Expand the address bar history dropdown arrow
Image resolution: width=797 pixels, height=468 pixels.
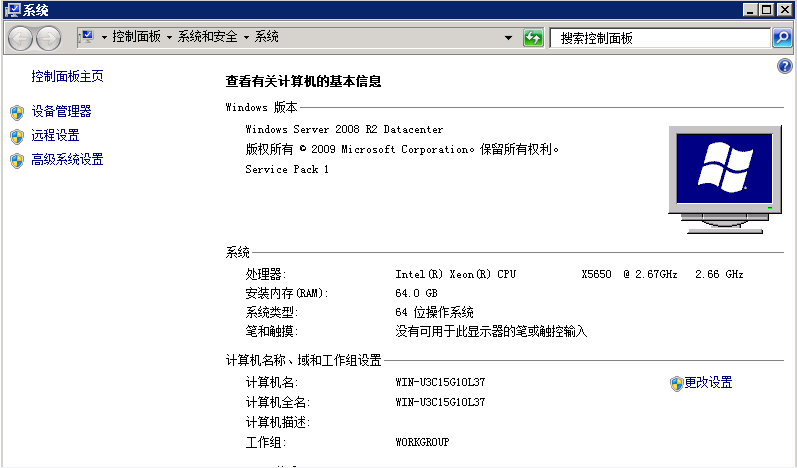[509, 37]
